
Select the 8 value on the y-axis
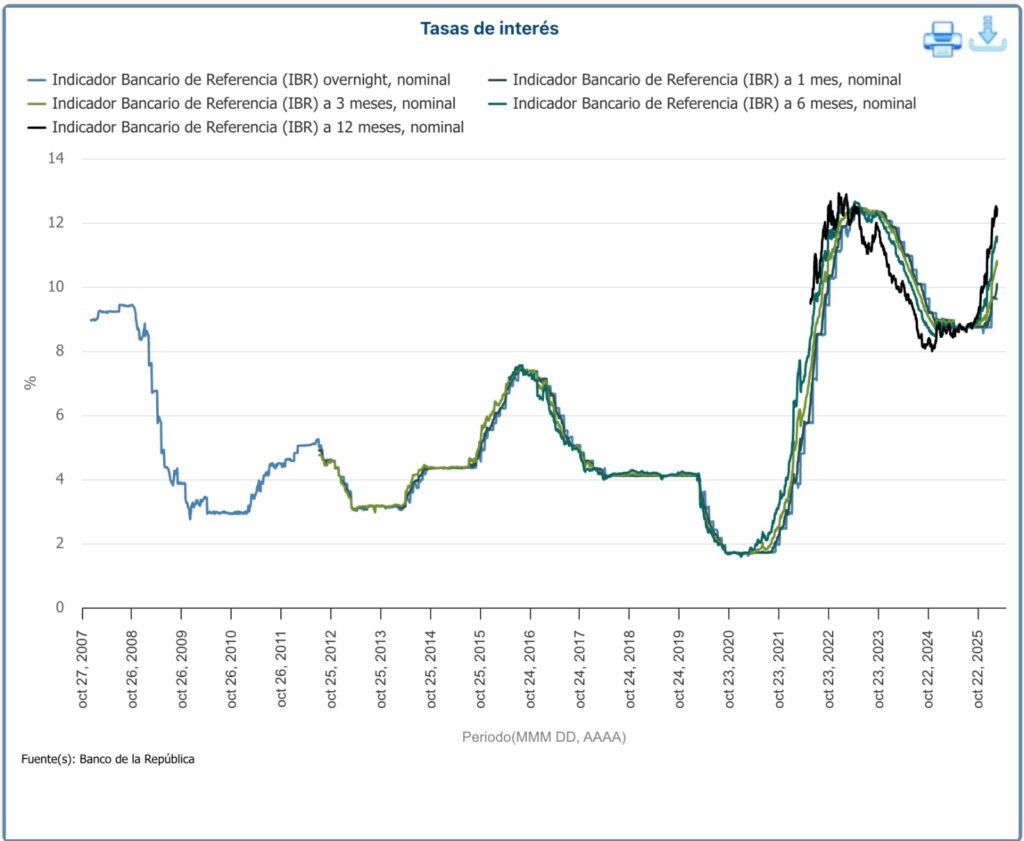click(59, 351)
